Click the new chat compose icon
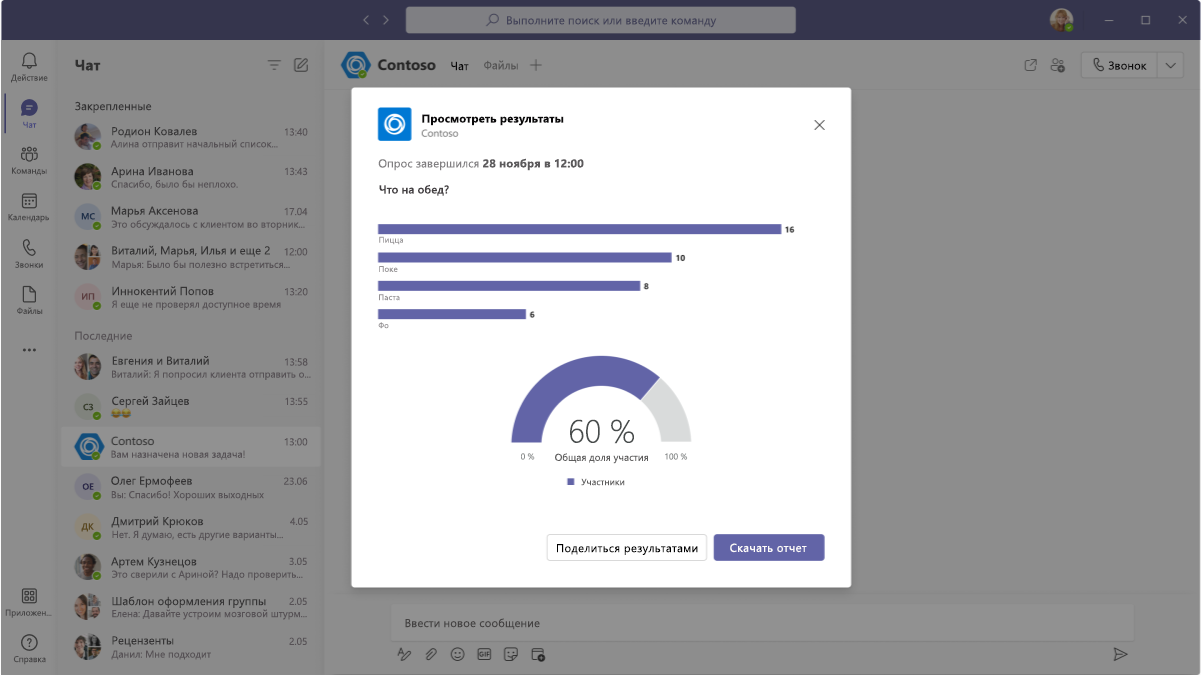Image resolution: width=1201 pixels, height=675 pixels. pyautogui.click(x=301, y=65)
